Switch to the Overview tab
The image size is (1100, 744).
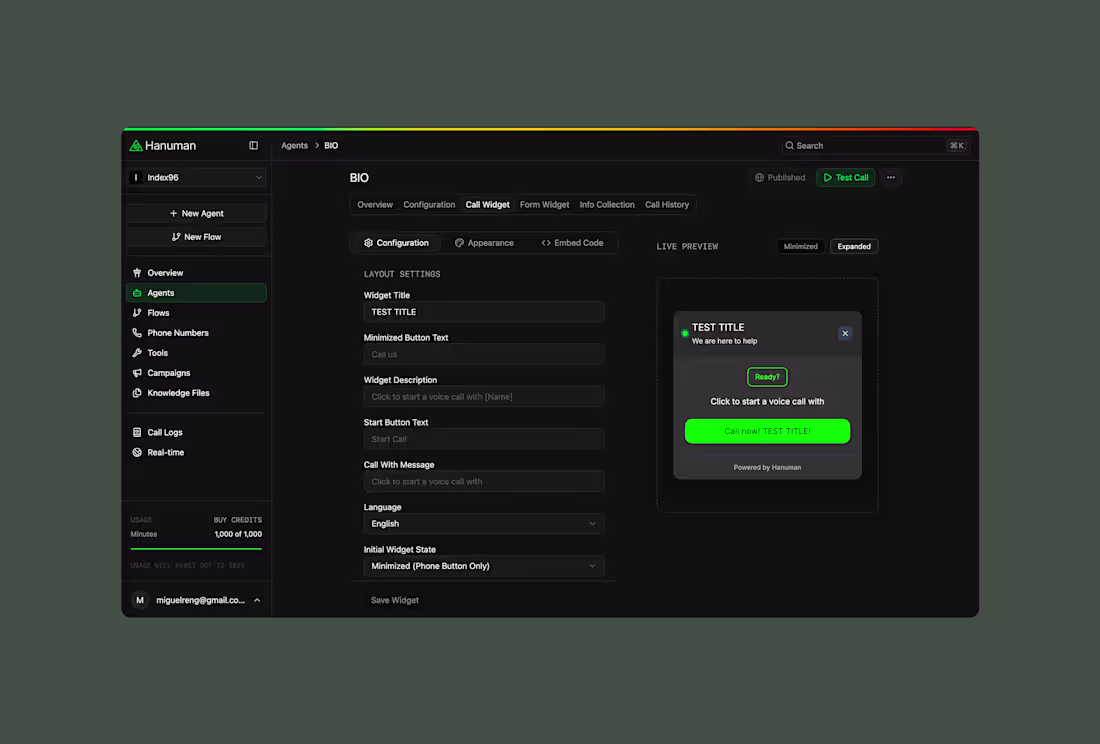(x=375, y=205)
